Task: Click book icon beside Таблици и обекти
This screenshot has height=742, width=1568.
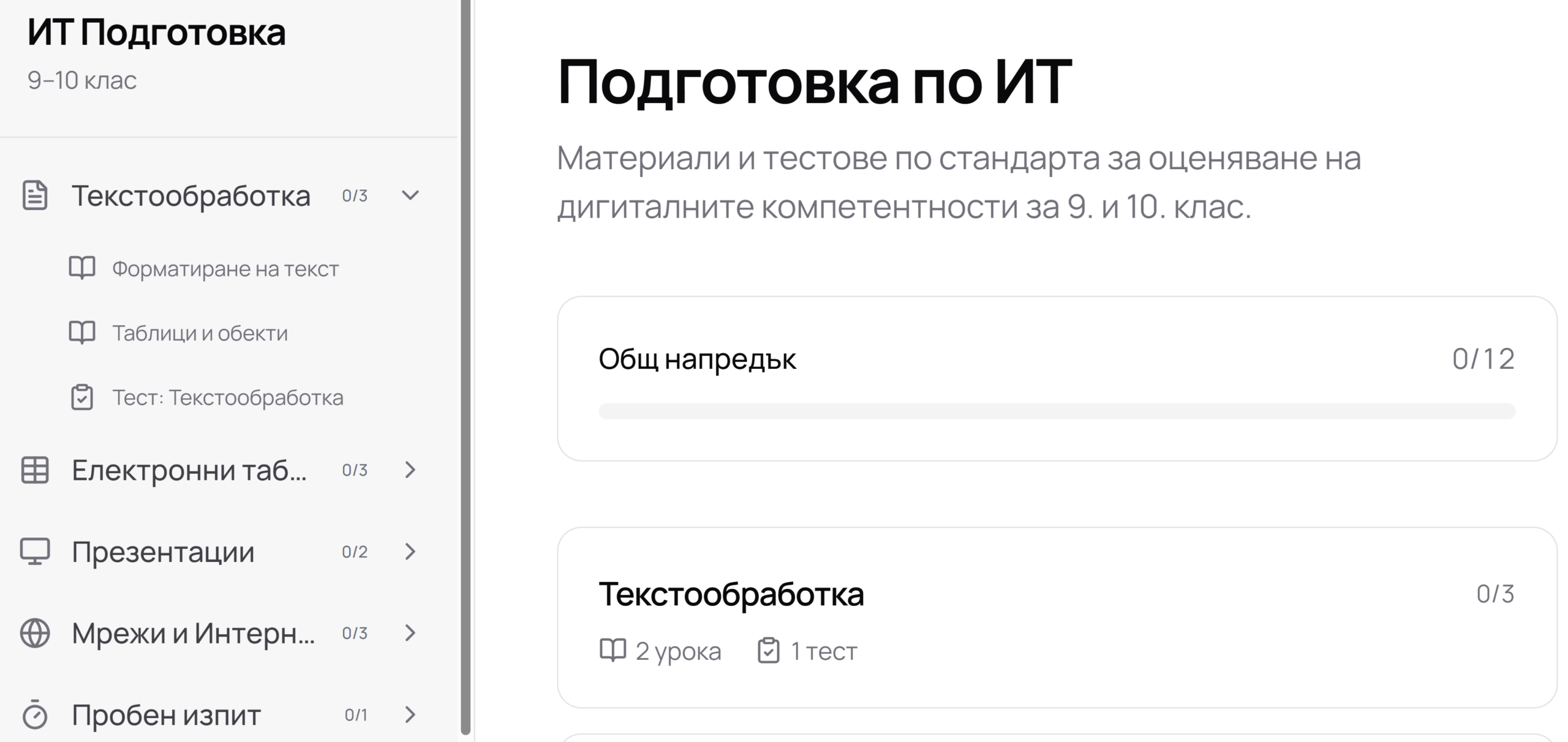Action: pos(82,333)
